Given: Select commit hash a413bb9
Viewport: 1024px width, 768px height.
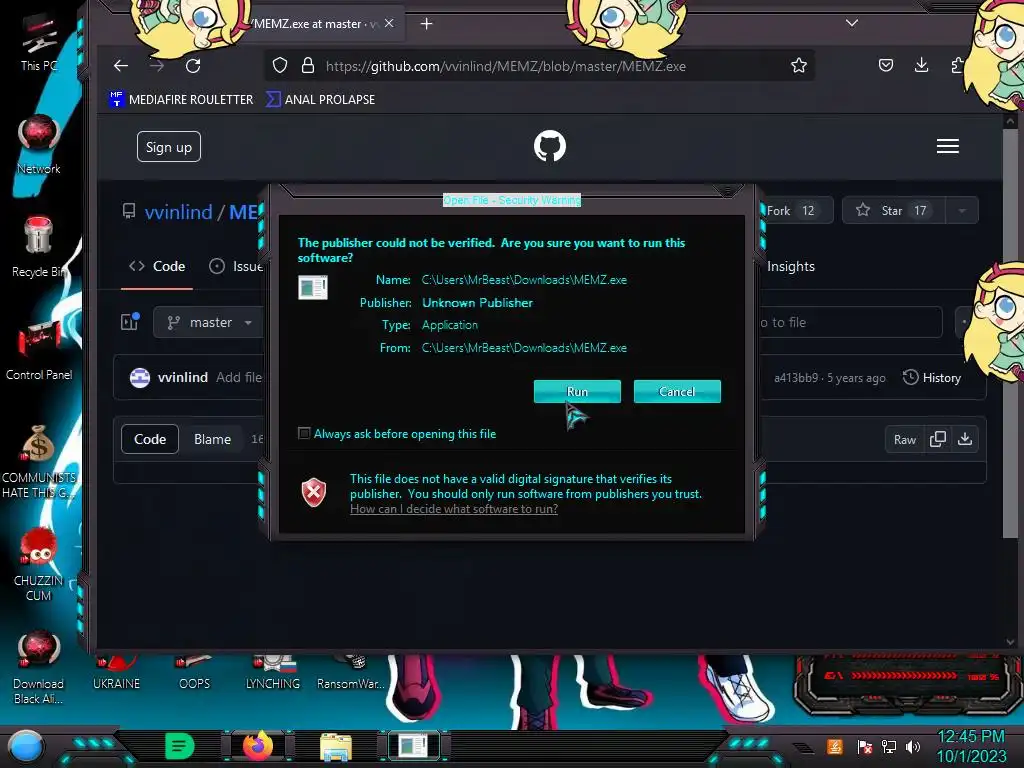Looking at the screenshot, I should tap(795, 378).
